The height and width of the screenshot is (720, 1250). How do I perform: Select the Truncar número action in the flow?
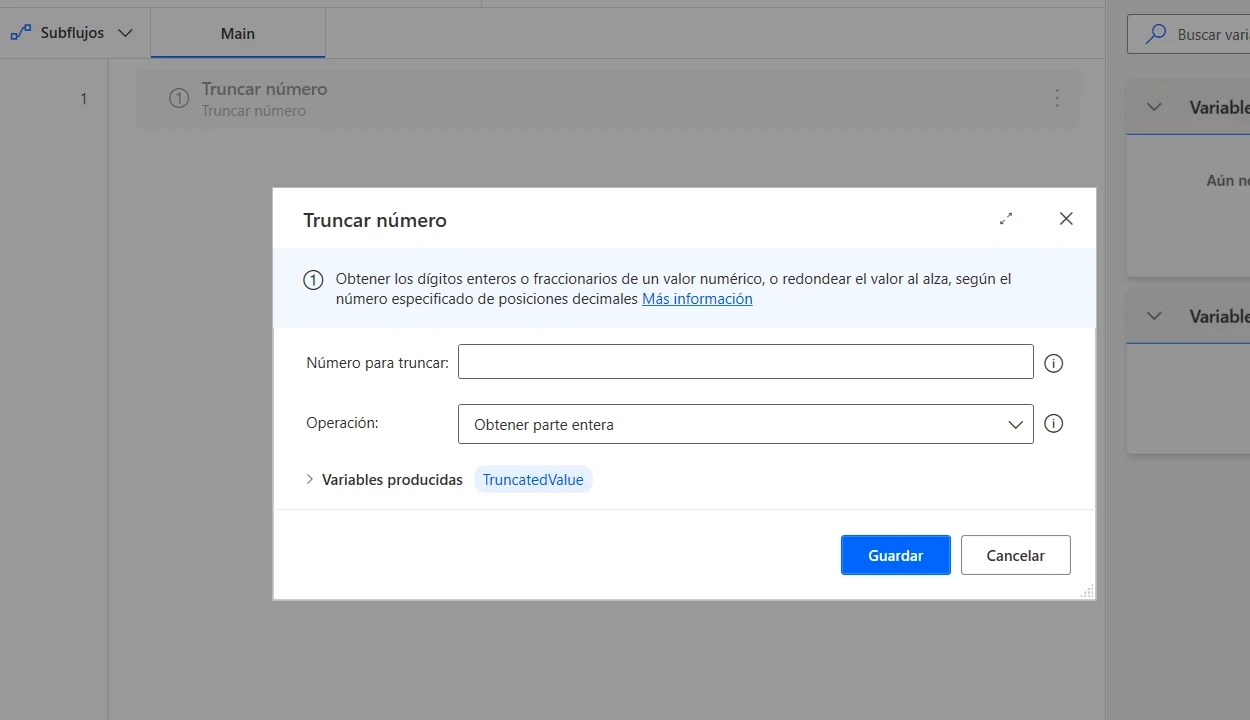click(x=608, y=99)
